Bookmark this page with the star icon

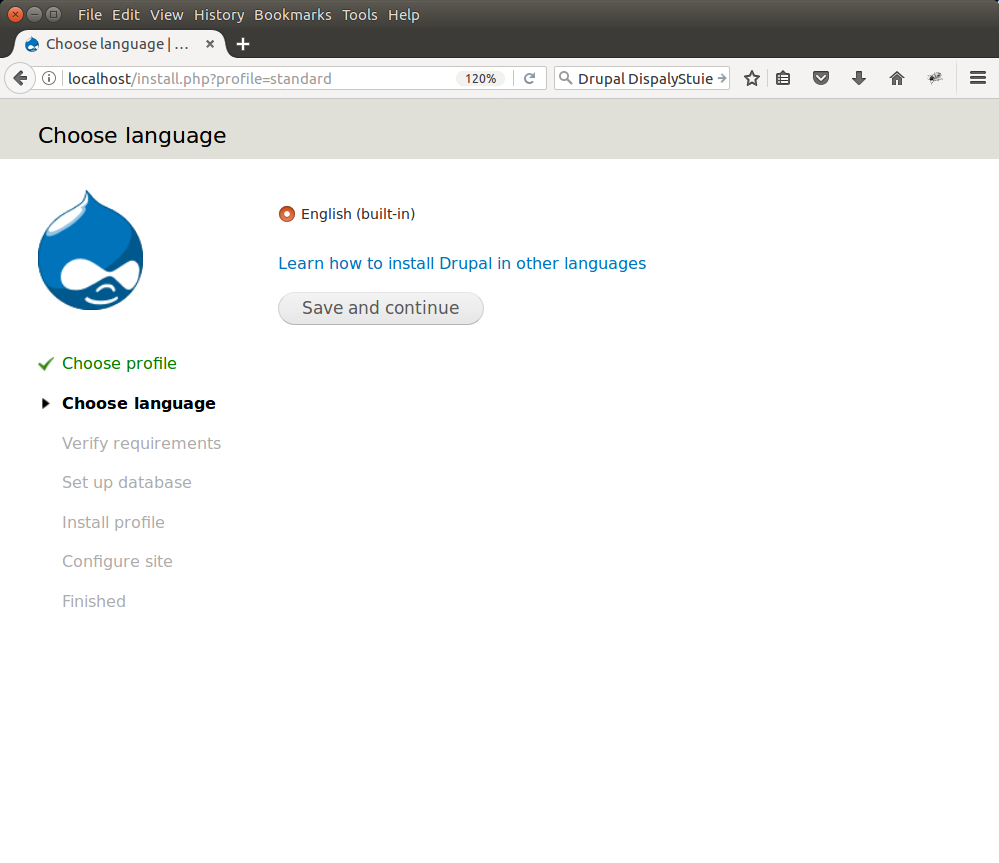752,78
